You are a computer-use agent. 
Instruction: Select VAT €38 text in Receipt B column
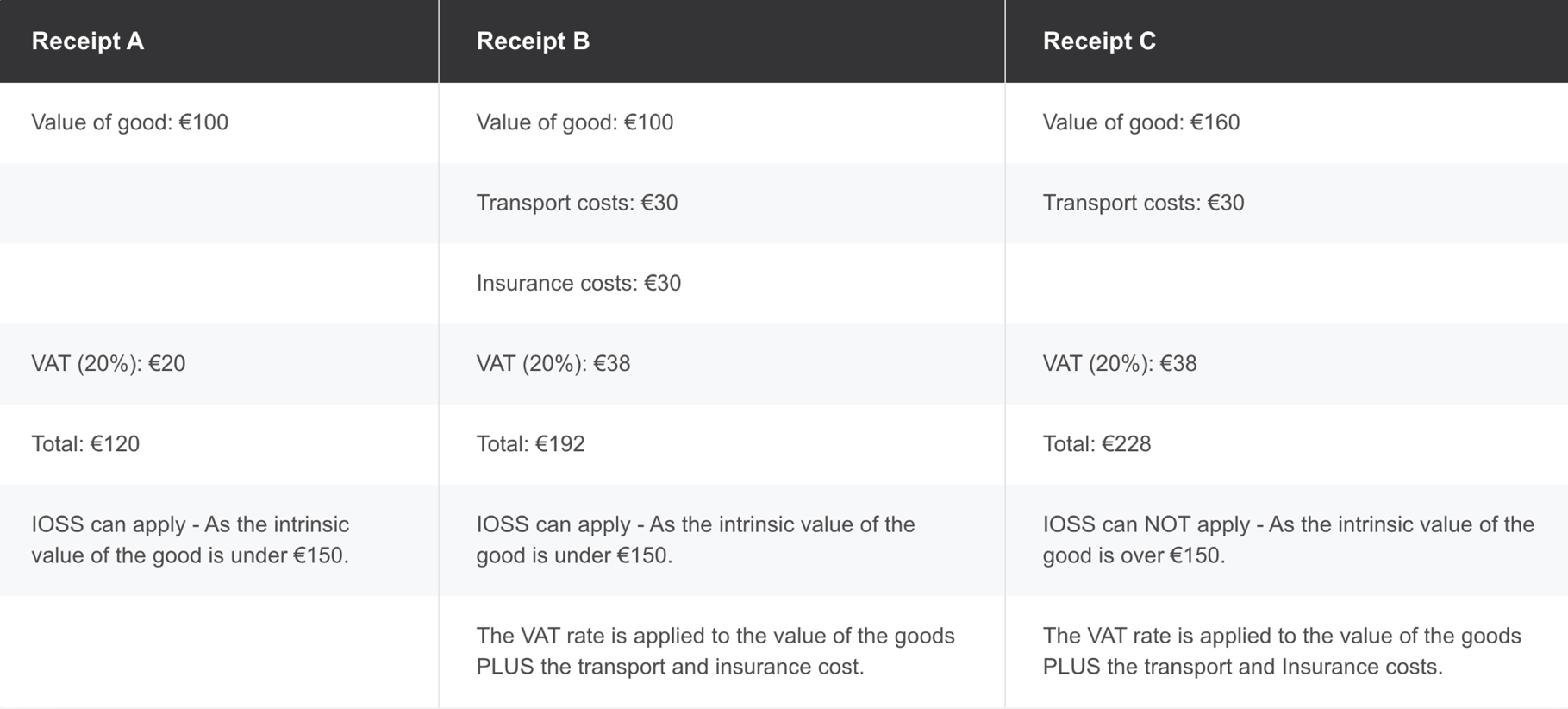553,363
